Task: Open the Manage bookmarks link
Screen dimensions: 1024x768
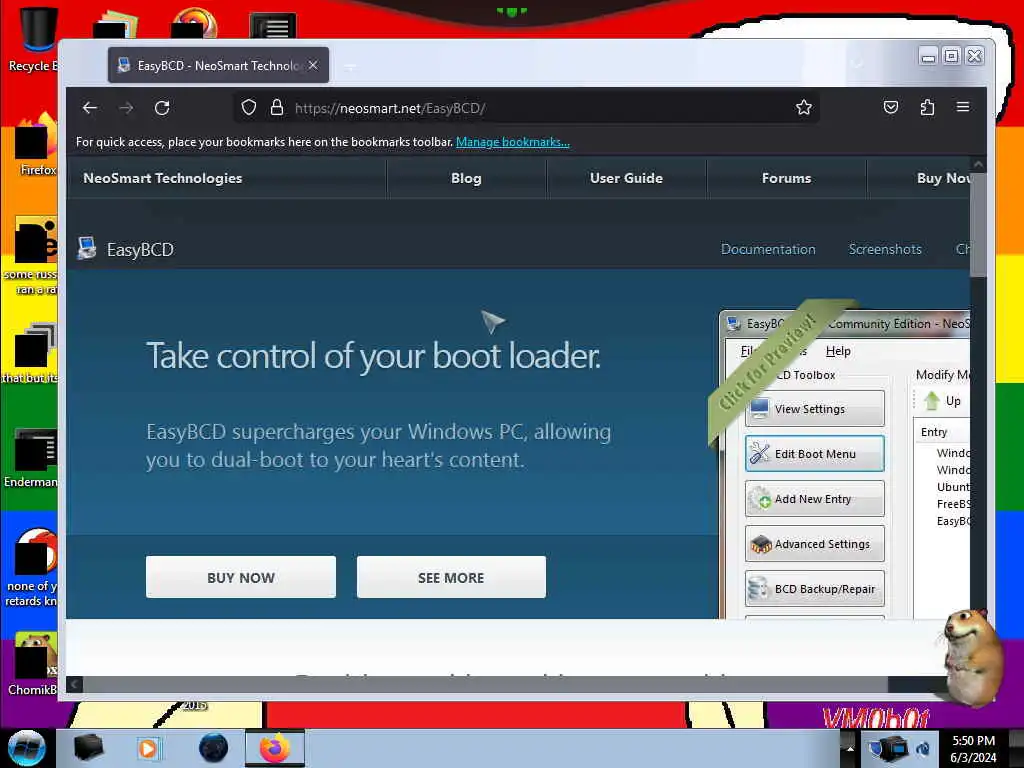Action: point(513,142)
